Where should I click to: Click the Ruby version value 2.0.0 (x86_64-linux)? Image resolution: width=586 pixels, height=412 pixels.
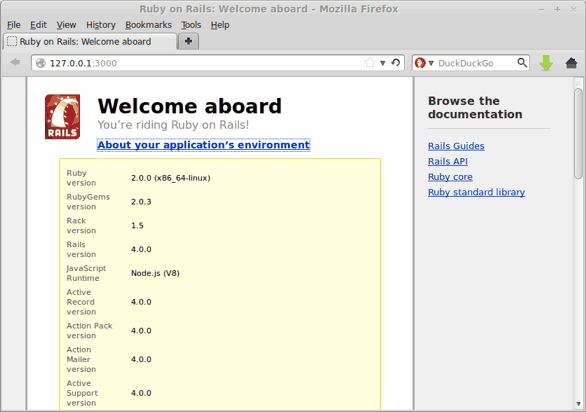tap(171, 178)
